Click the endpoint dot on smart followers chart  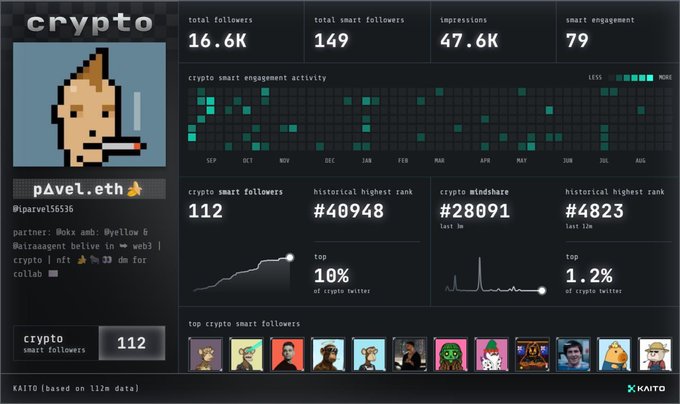point(290,257)
